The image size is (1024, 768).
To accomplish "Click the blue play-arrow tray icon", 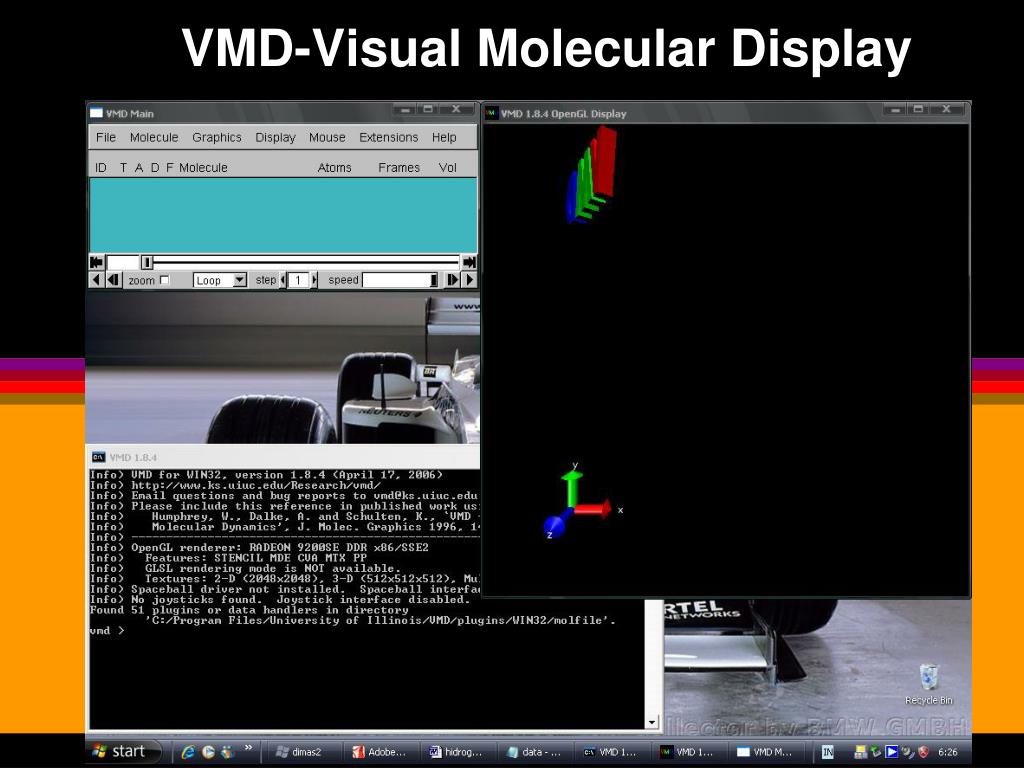I will tap(891, 752).
